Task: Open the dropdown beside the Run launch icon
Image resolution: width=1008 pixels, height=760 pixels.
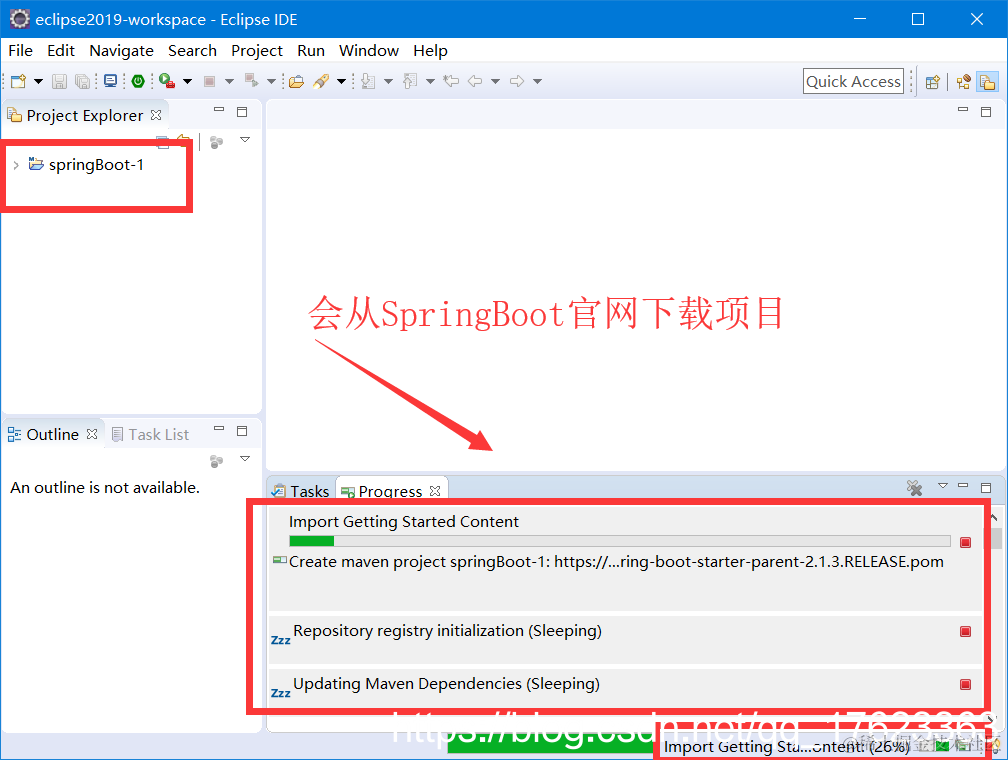Action: click(x=188, y=82)
